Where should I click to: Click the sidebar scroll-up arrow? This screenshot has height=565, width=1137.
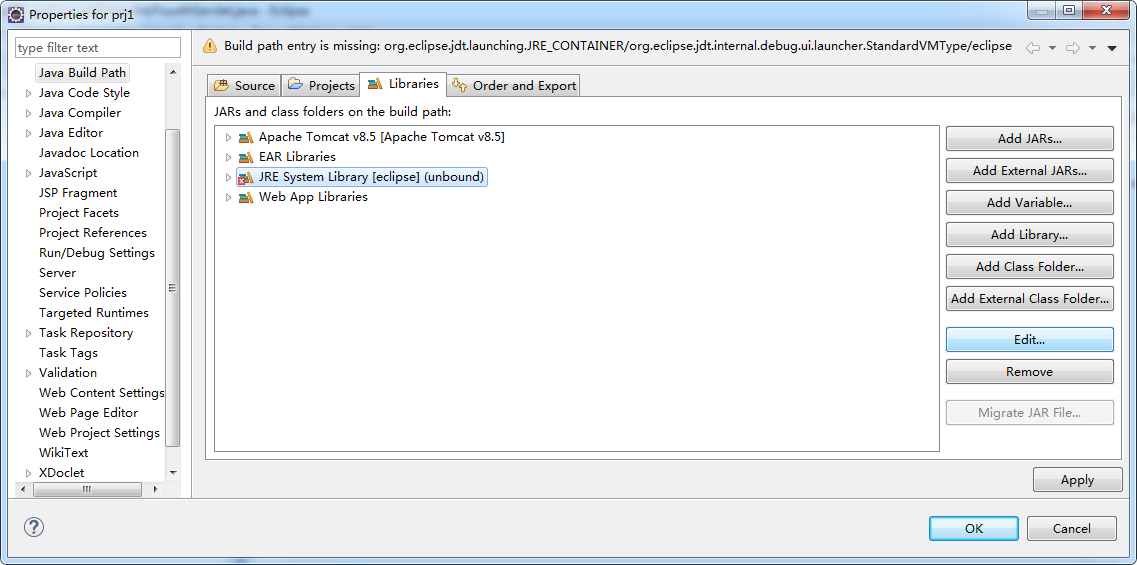pos(173,72)
